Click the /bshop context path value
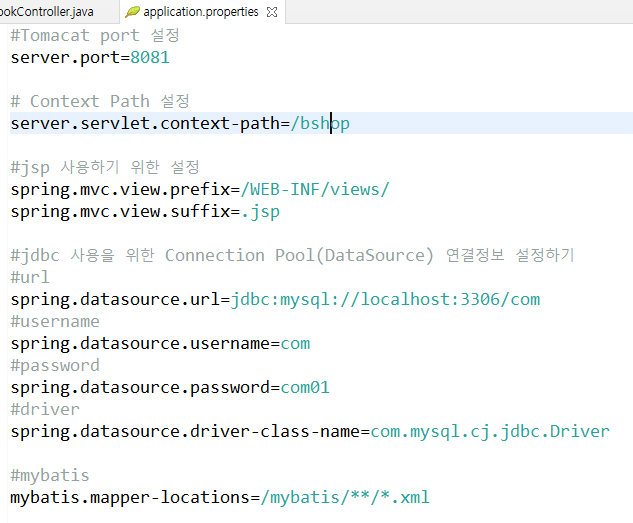The height and width of the screenshot is (523, 633). tap(320, 123)
